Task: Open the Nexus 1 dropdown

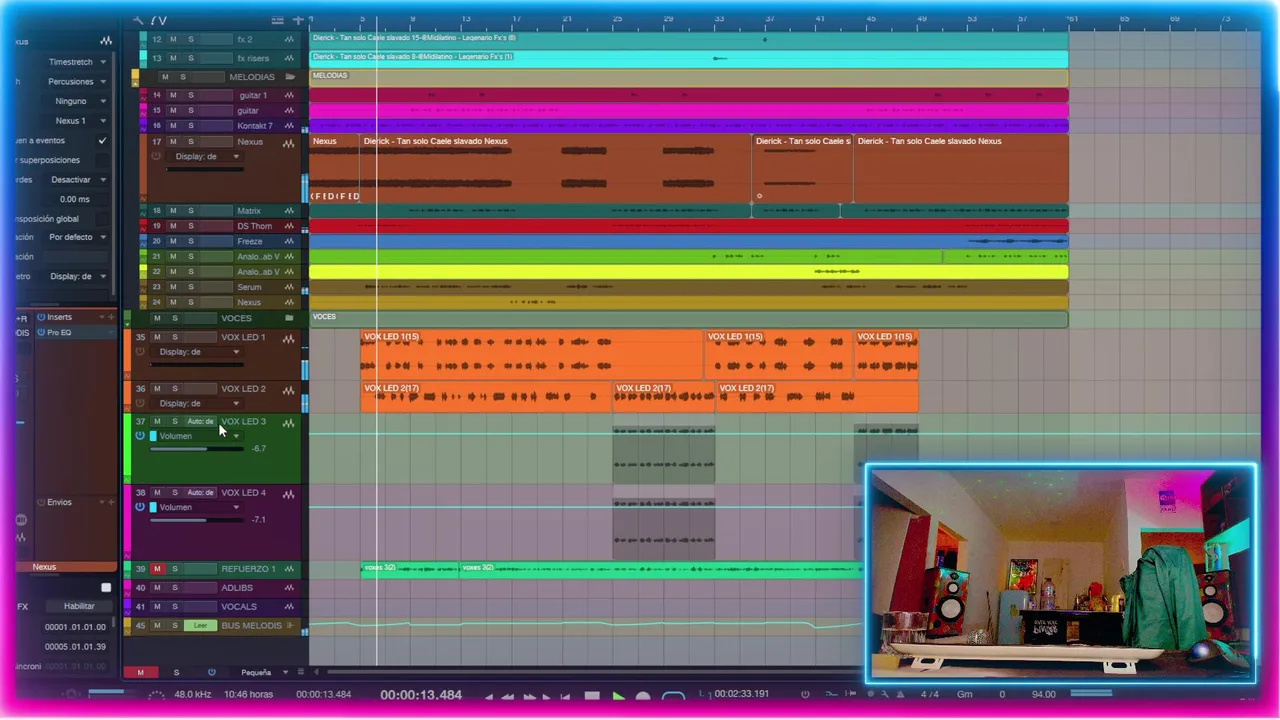Action: pos(77,121)
